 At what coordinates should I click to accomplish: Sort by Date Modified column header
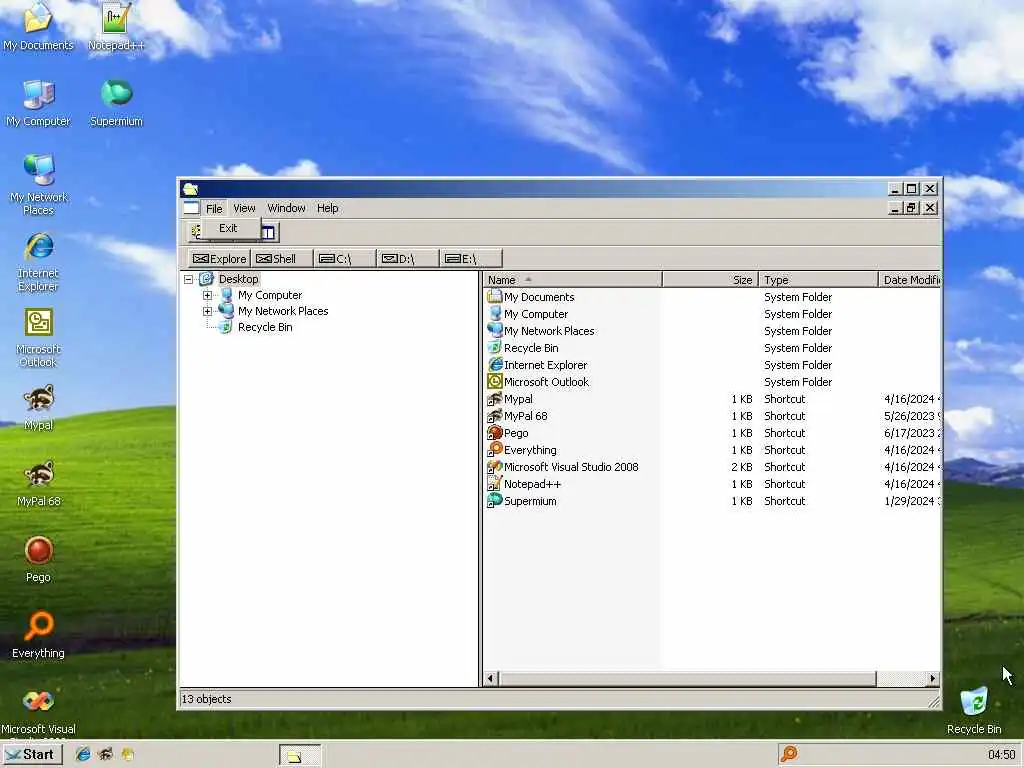click(x=910, y=280)
